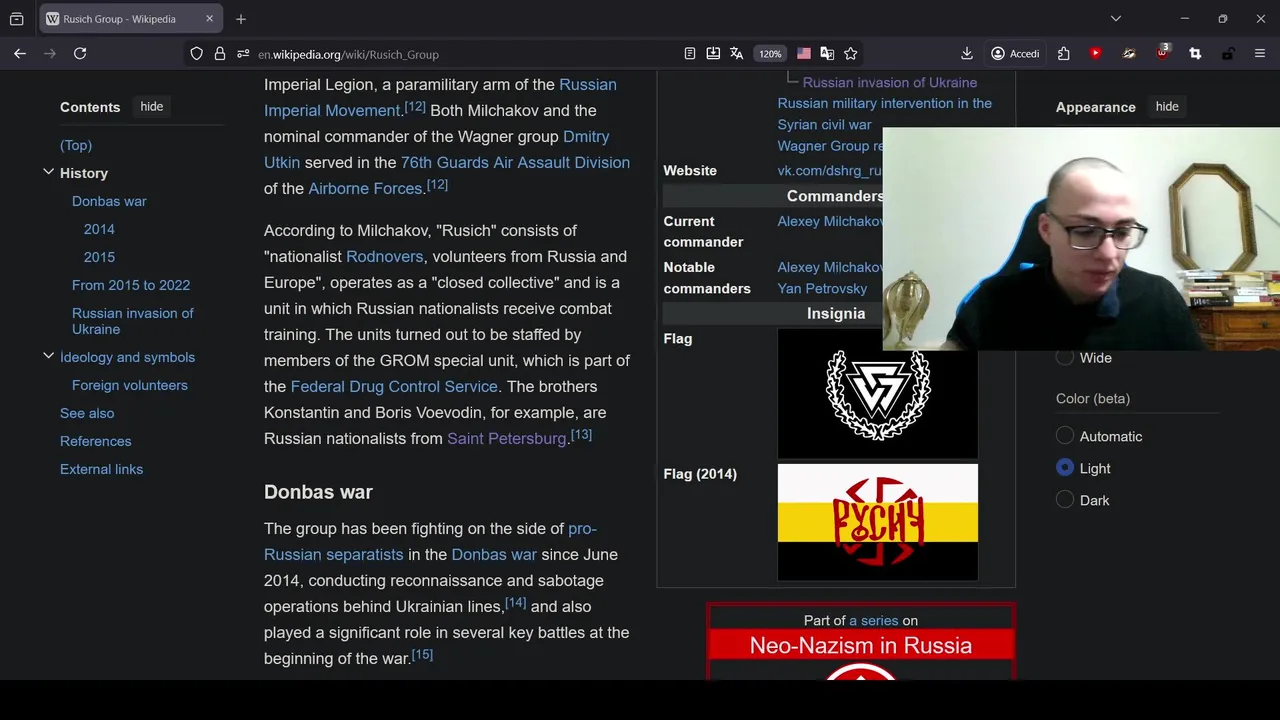
Task: Open the translator extension icon
Action: pos(827,54)
